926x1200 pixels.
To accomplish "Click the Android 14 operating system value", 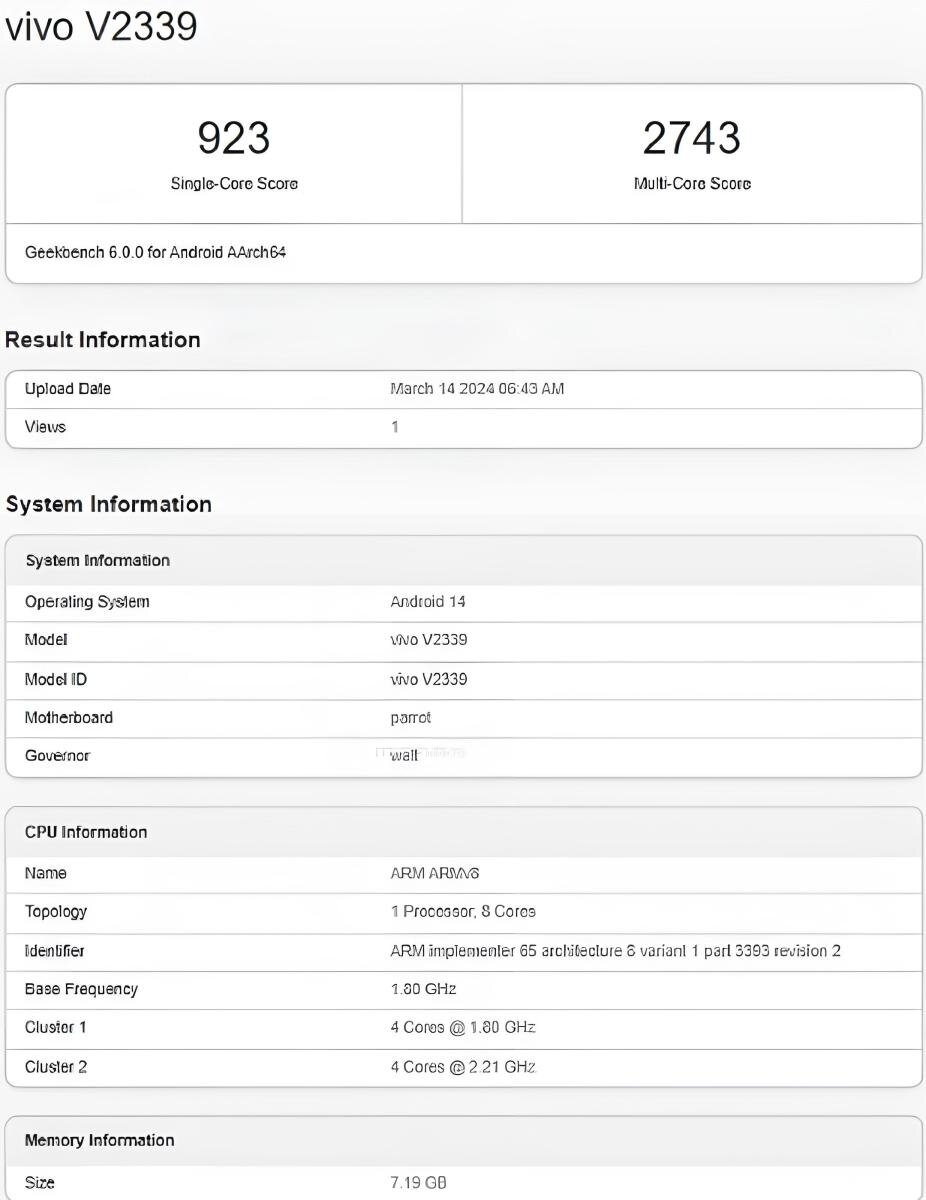I will coord(428,602).
